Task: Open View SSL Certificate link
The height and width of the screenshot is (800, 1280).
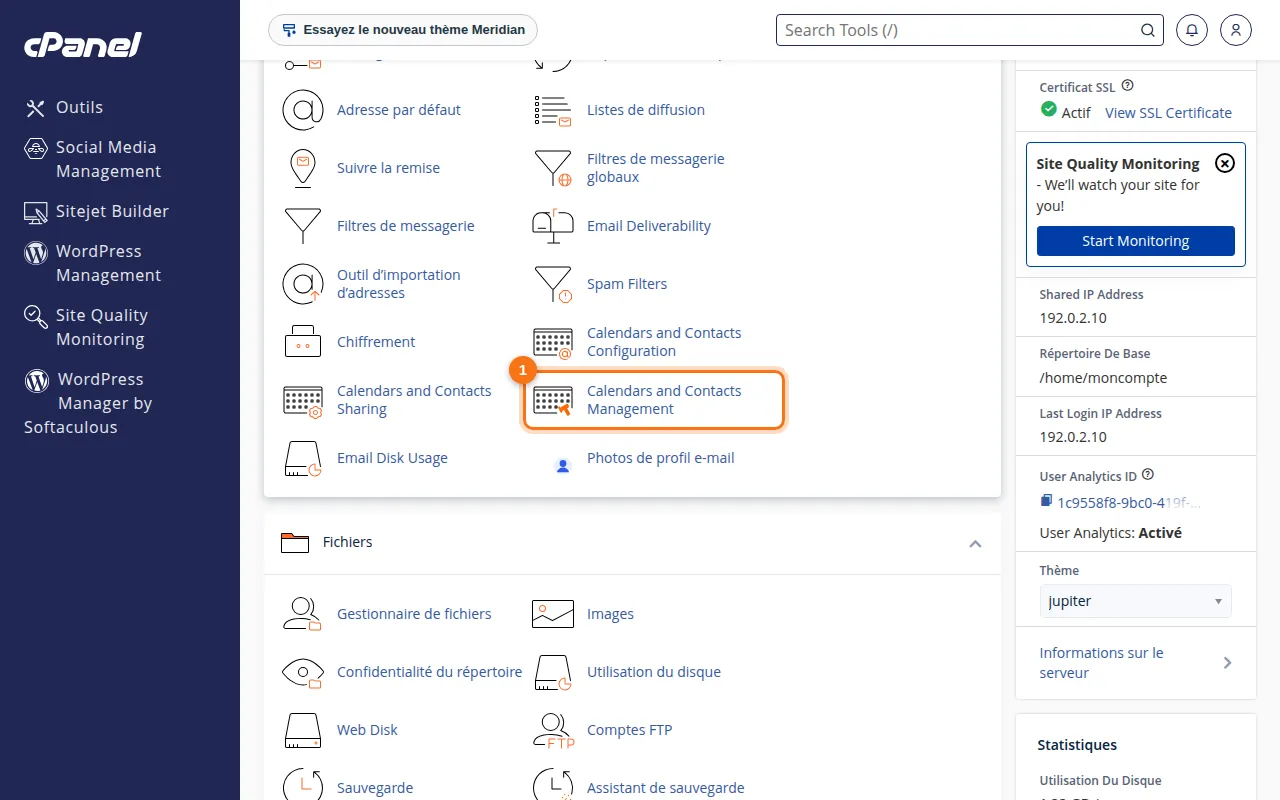Action: [1168, 113]
